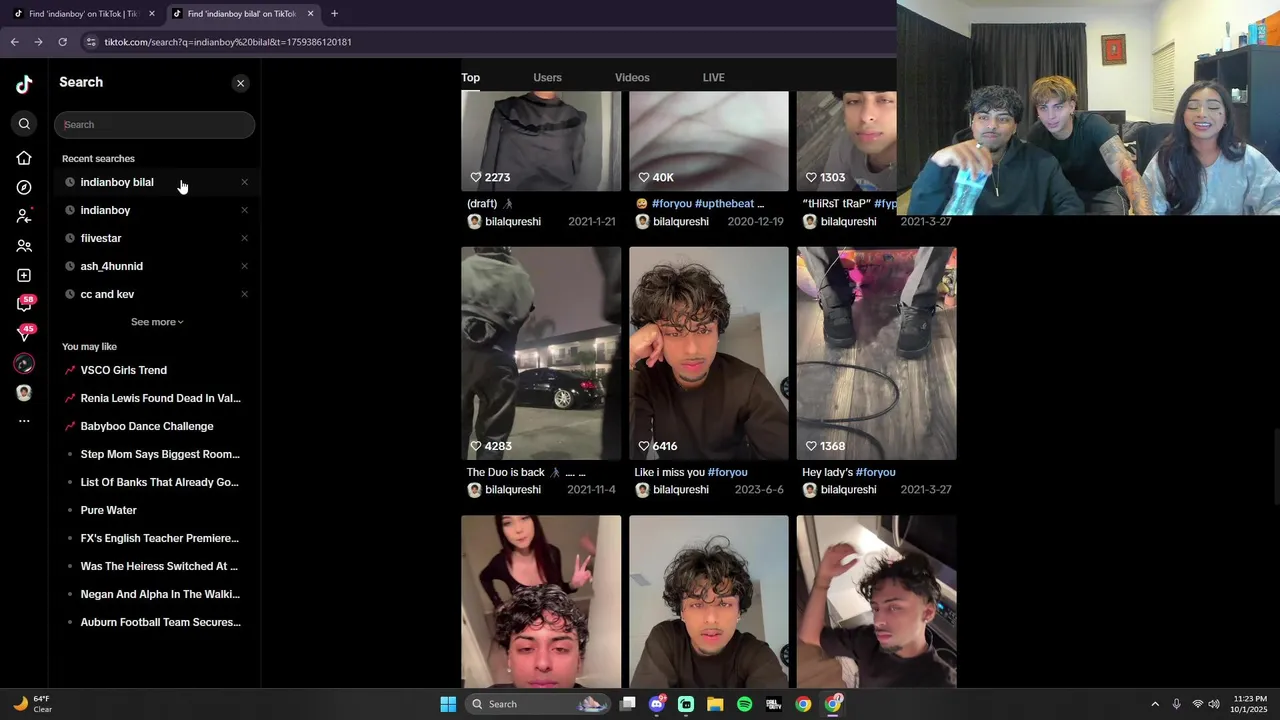Expand See more recent searches

157,322
